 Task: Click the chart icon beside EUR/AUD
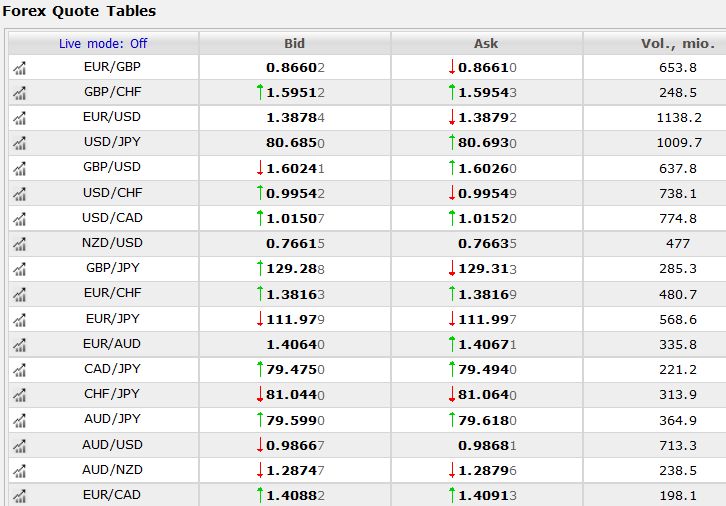click(x=20, y=345)
